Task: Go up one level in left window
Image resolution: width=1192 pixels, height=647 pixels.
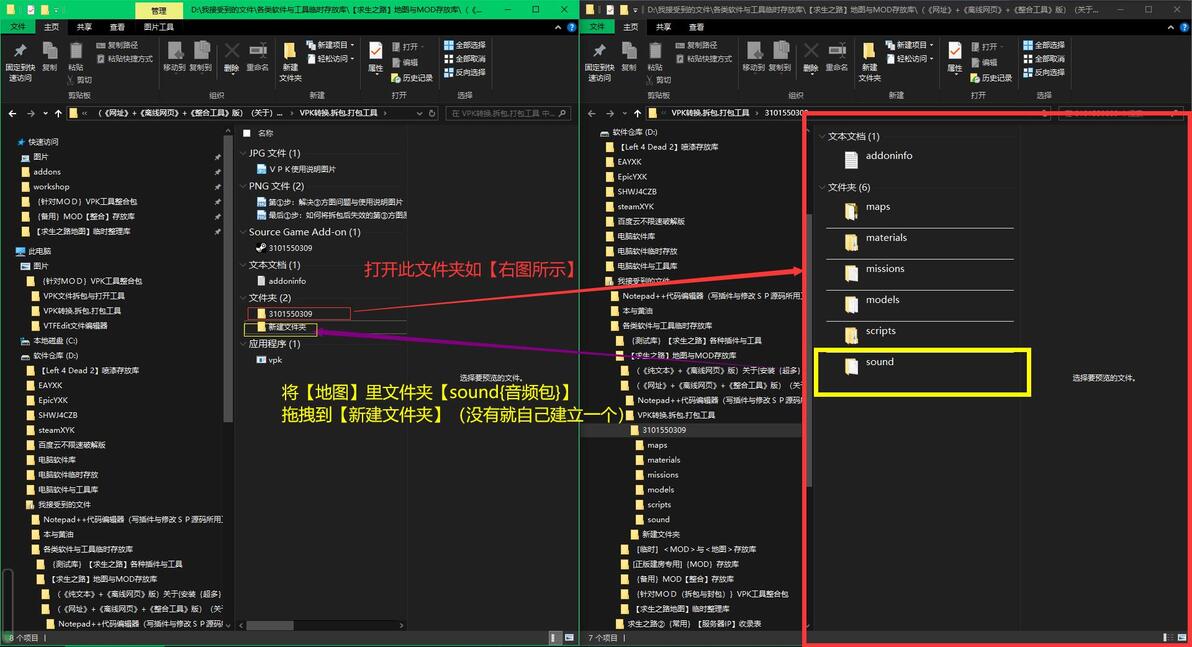Action: [58, 113]
